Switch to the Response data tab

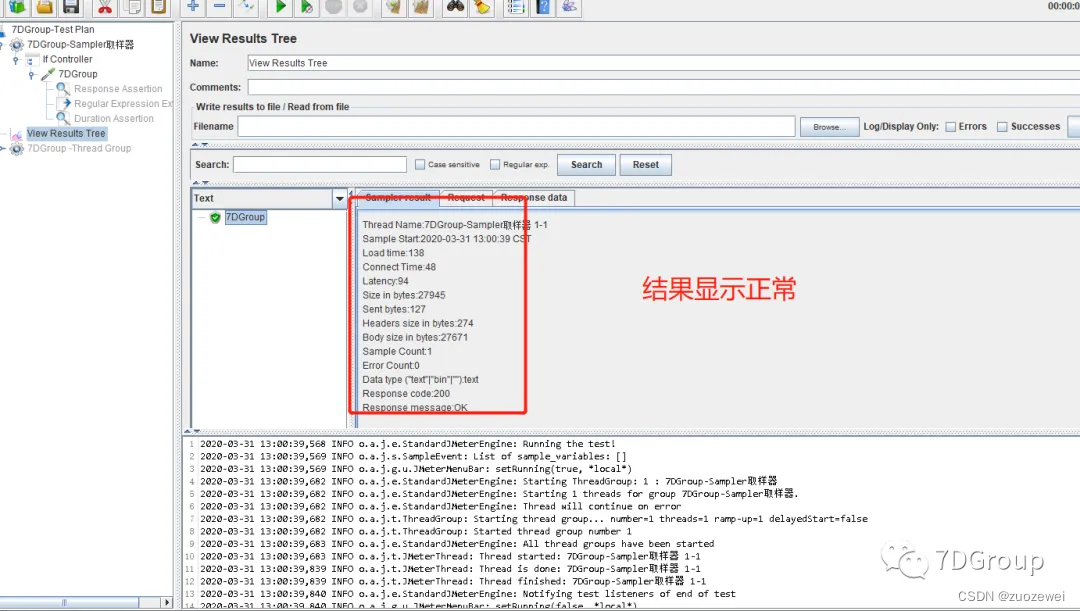[x=534, y=198]
